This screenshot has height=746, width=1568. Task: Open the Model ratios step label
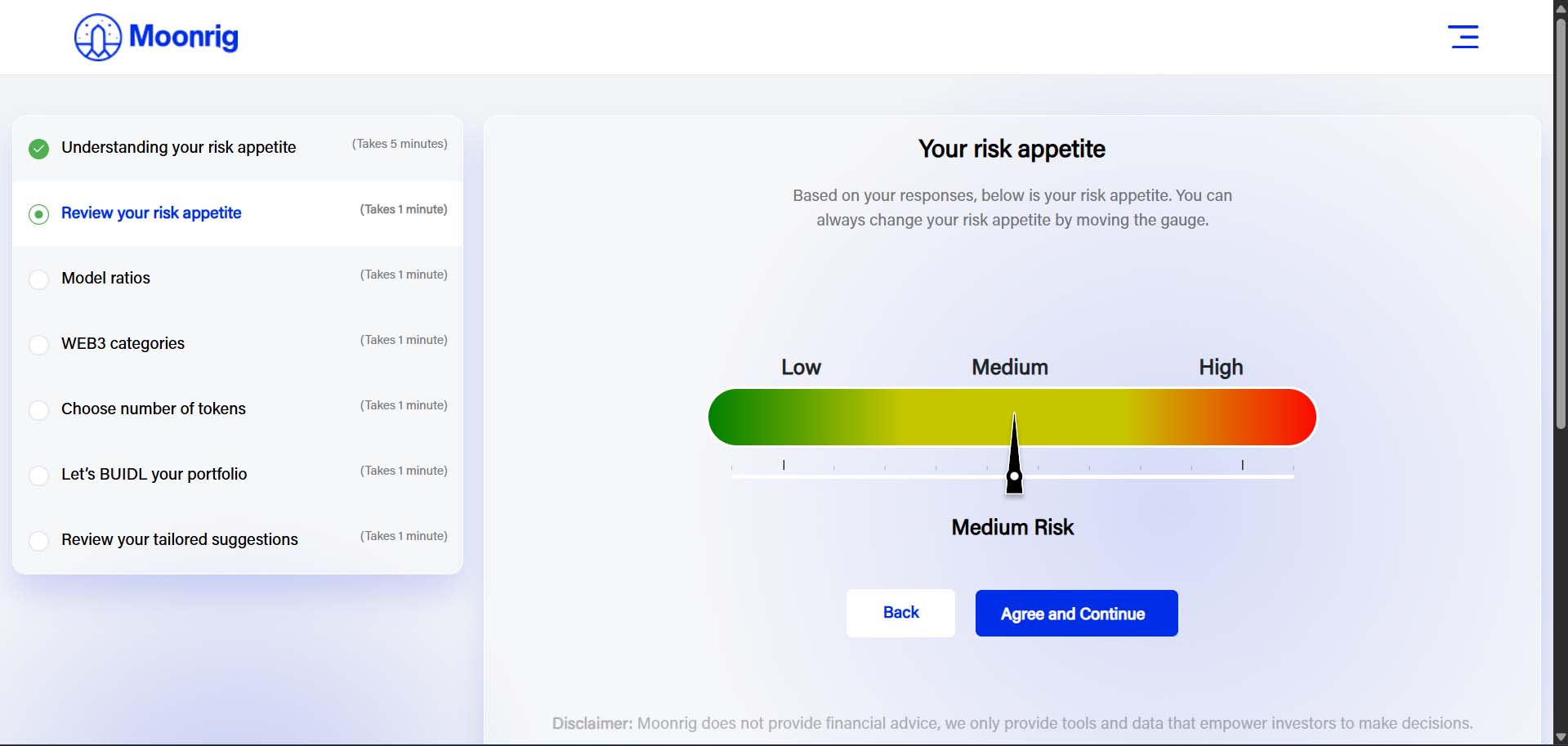point(105,278)
